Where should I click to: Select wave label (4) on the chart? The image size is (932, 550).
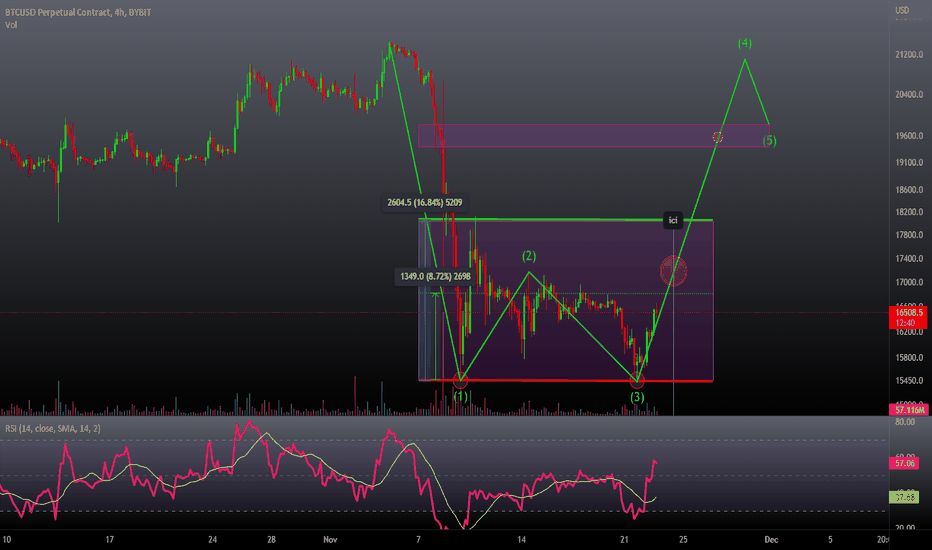coord(745,43)
